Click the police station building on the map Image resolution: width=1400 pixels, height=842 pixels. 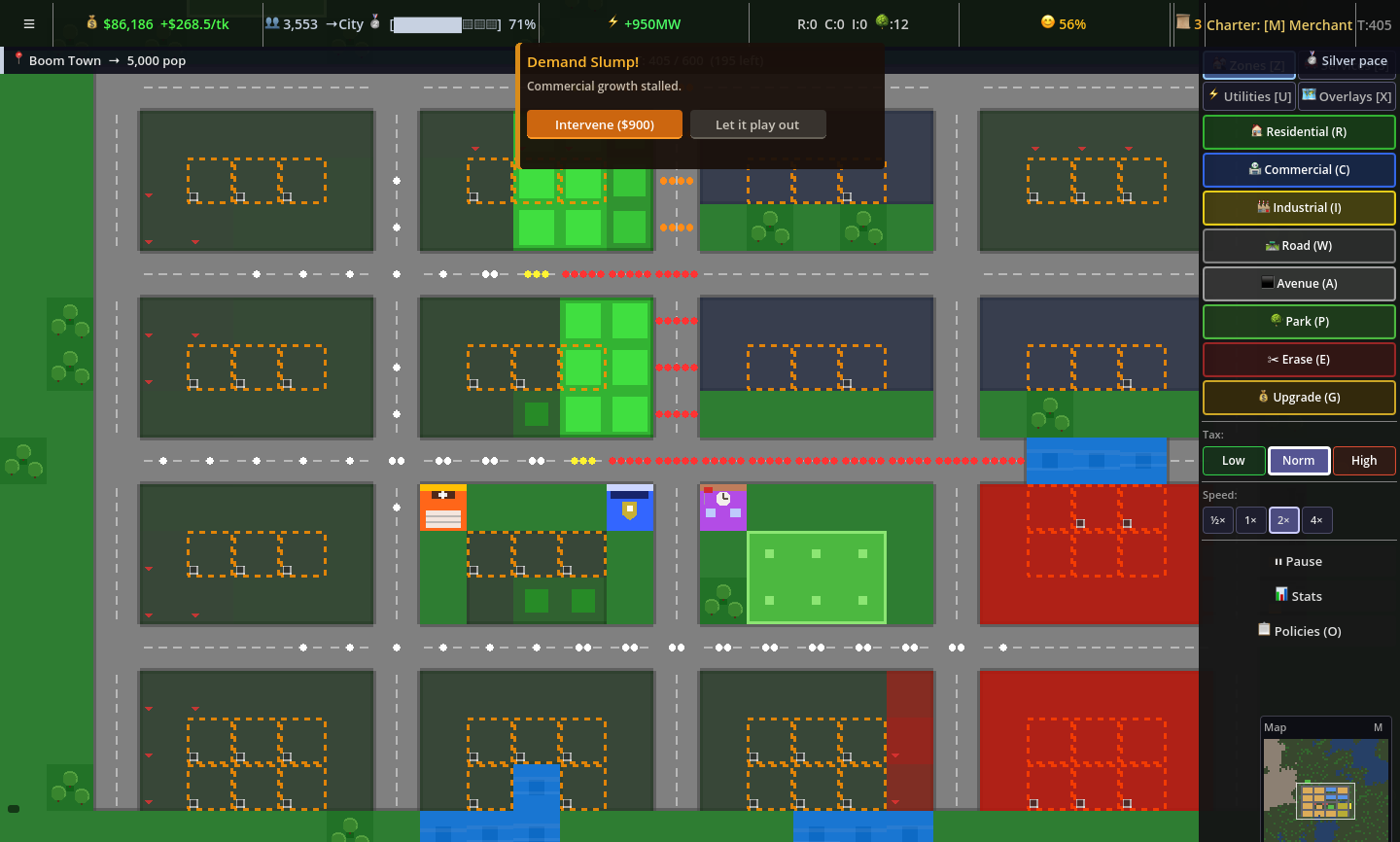tap(630, 508)
